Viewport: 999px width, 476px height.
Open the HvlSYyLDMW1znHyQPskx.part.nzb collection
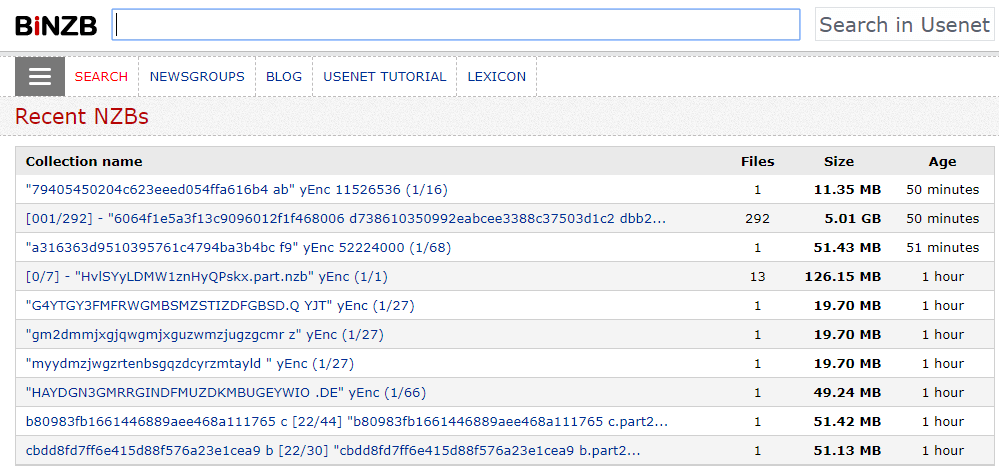(206, 276)
